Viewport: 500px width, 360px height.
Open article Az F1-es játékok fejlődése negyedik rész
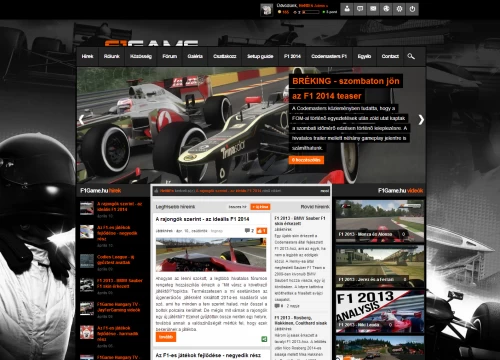point(208,355)
